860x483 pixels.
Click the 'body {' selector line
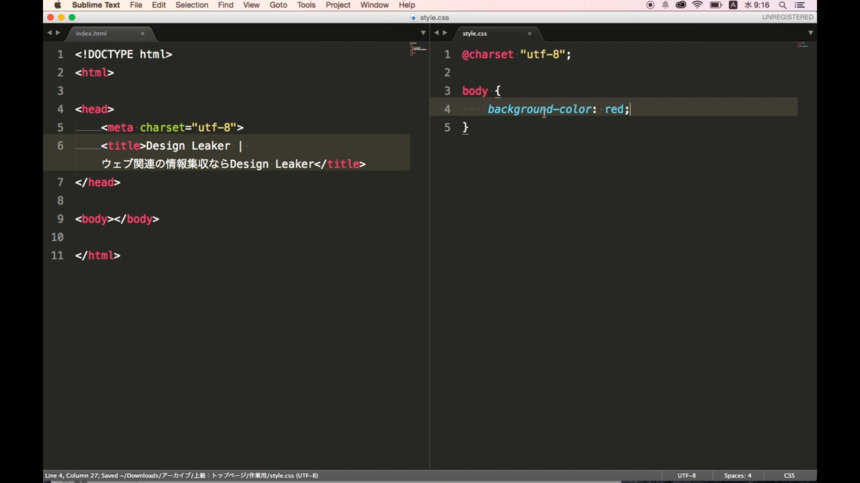point(481,91)
